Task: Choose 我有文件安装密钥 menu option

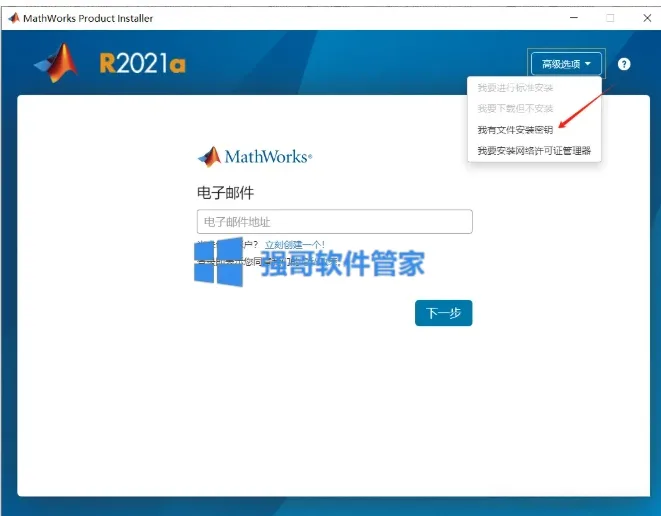Action: [x=515, y=130]
